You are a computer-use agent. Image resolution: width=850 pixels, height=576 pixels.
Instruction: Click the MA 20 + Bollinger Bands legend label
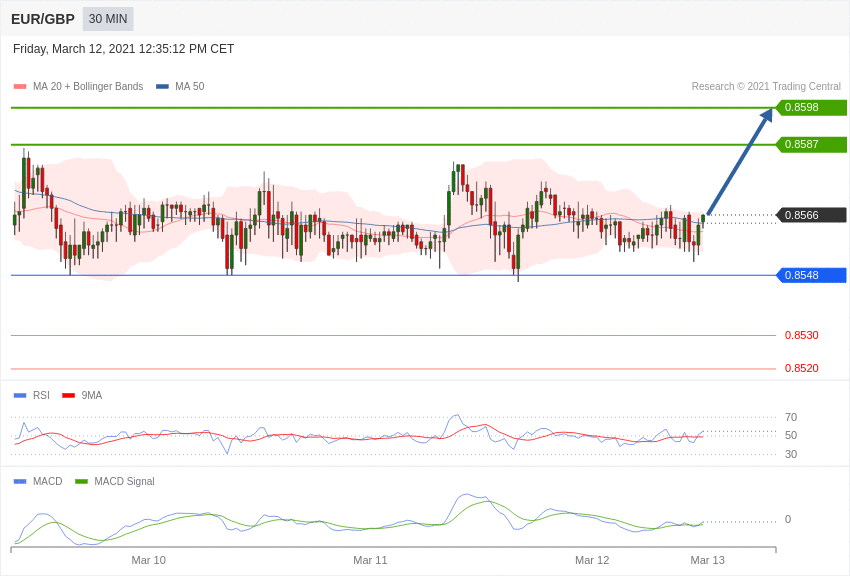tap(88, 86)
